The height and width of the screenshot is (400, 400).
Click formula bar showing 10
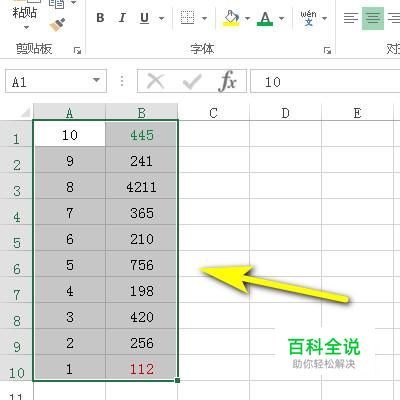(x=325, y=81)
